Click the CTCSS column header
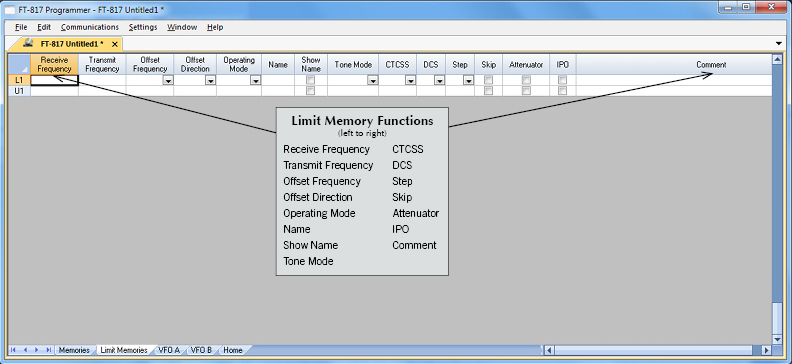This screenshot has width=792, height=364. 398,65
